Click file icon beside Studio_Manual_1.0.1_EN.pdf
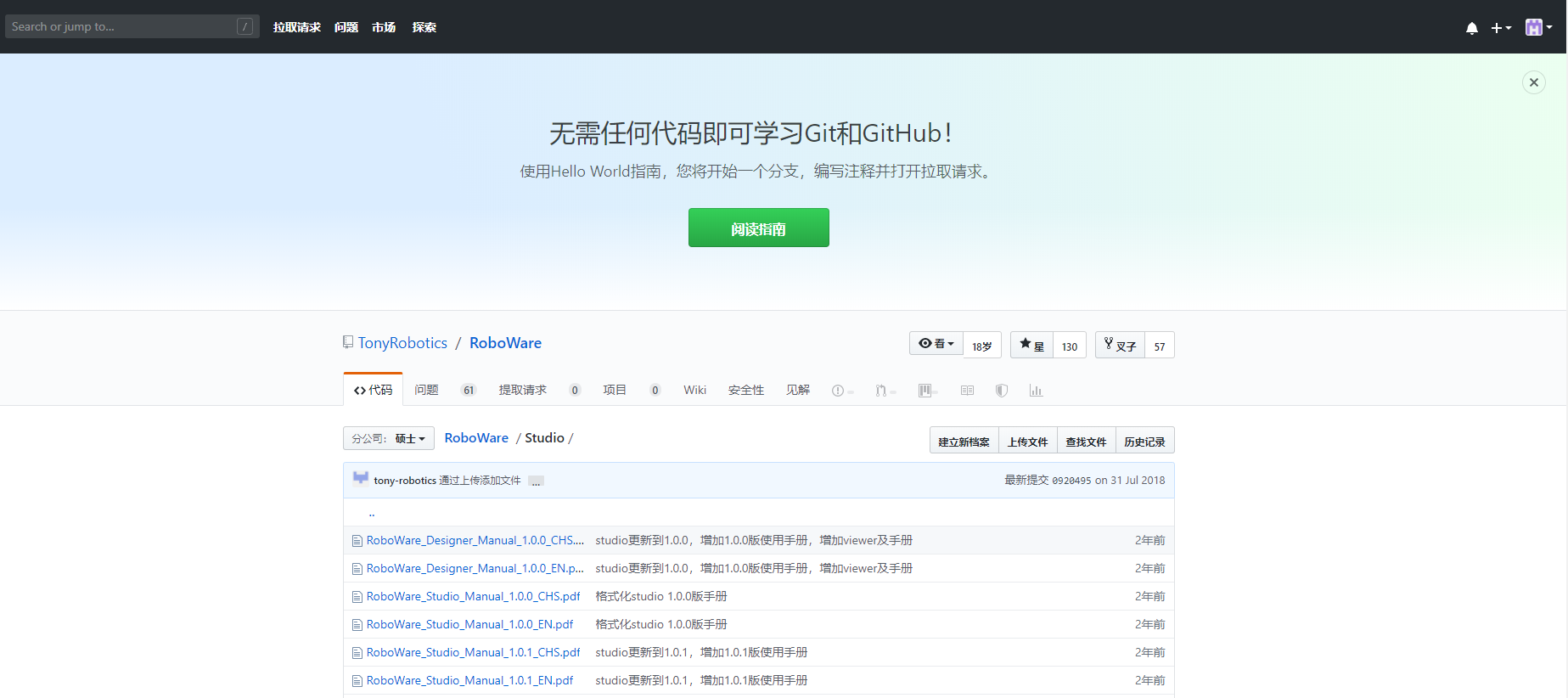Image resolution: width=1568 pixels, height=698 pixels. point(357,681)
